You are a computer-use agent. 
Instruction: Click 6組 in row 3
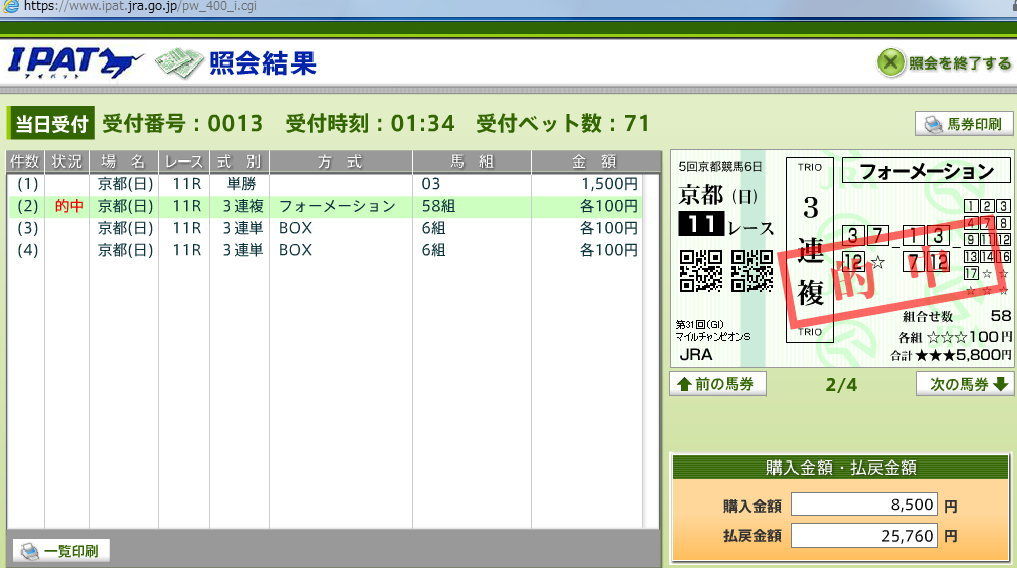pos(433,228)
